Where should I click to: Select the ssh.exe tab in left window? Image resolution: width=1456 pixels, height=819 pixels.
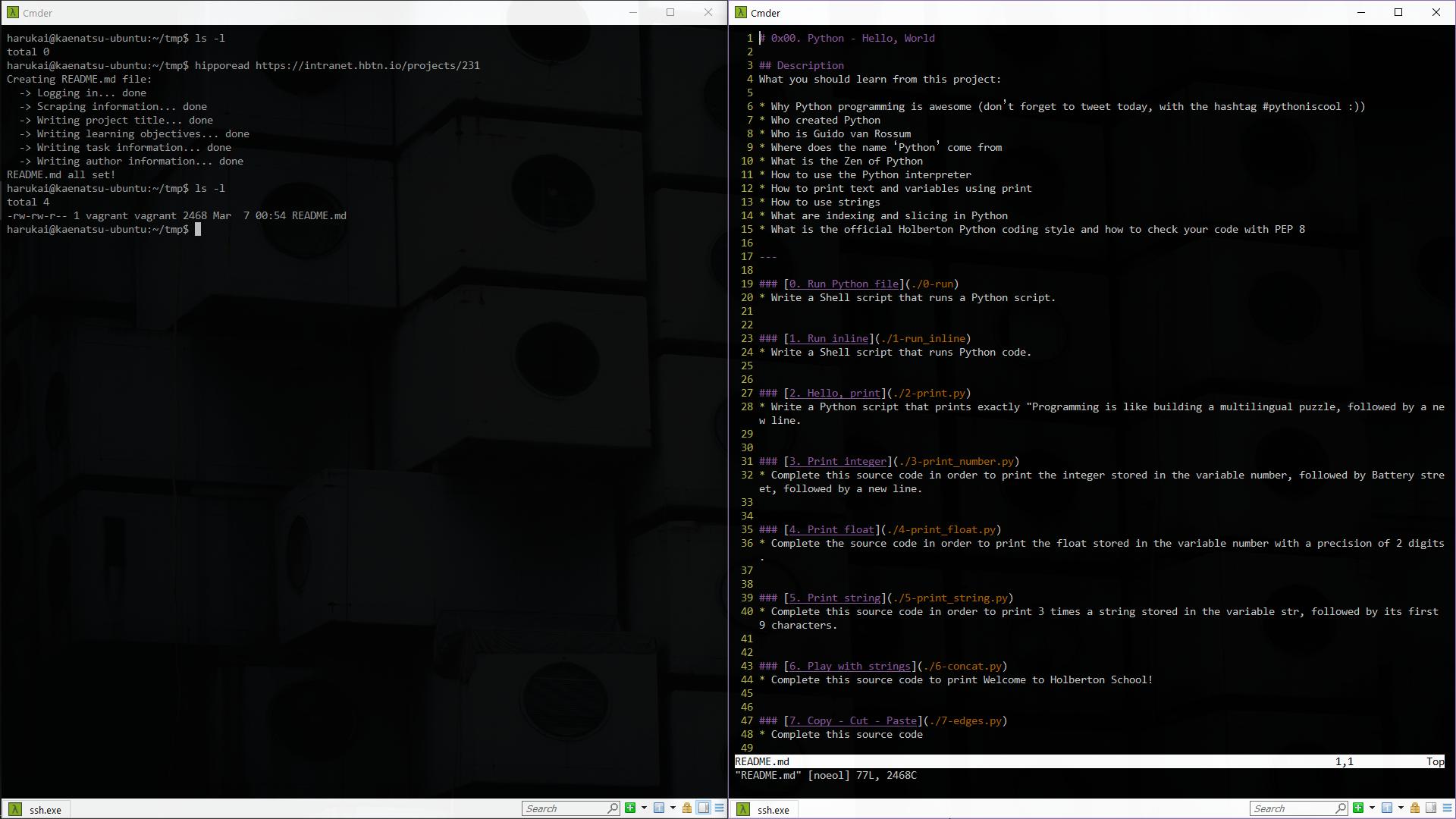coord(36,809)
